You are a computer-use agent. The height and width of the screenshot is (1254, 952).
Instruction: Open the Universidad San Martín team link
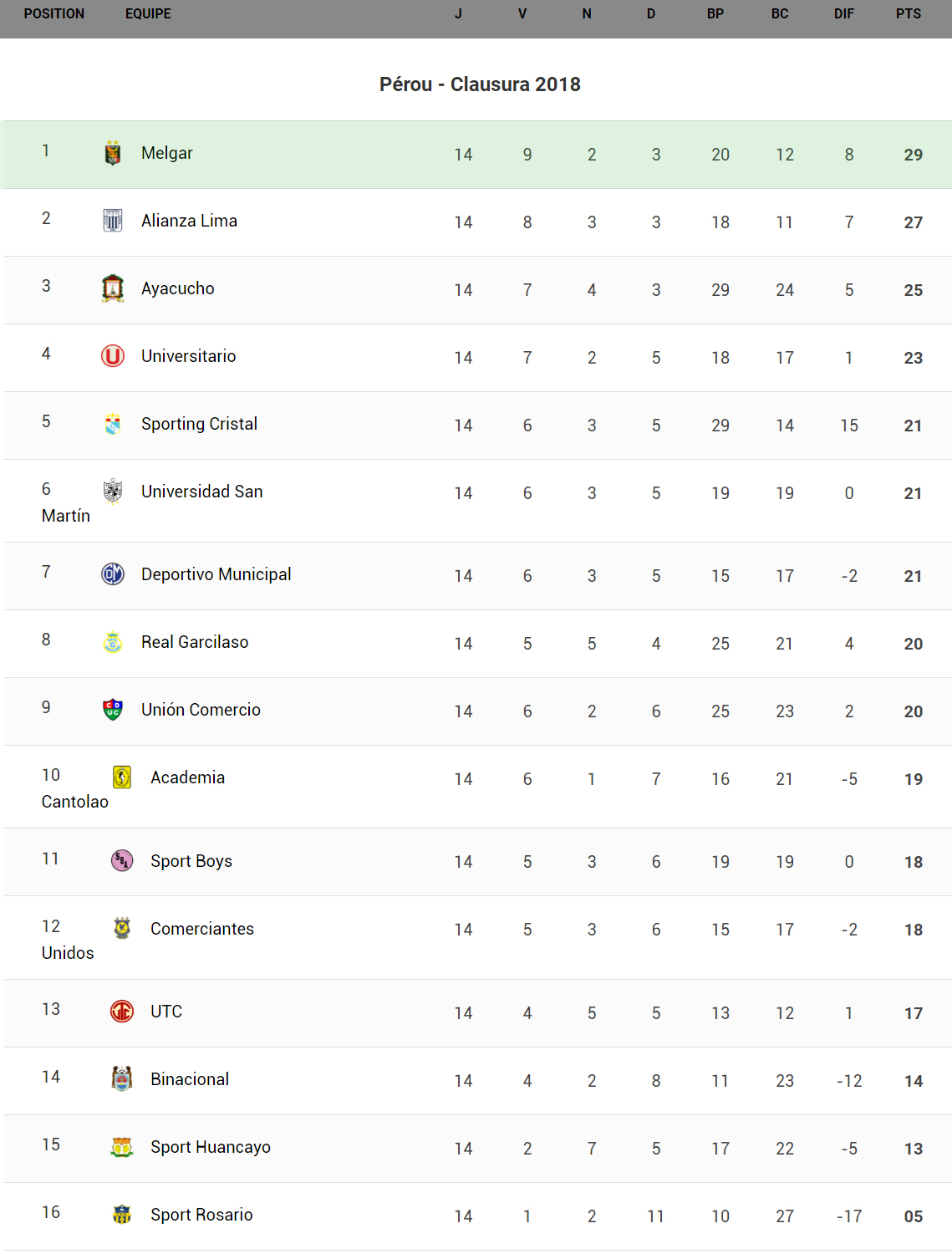click(202, 492)
